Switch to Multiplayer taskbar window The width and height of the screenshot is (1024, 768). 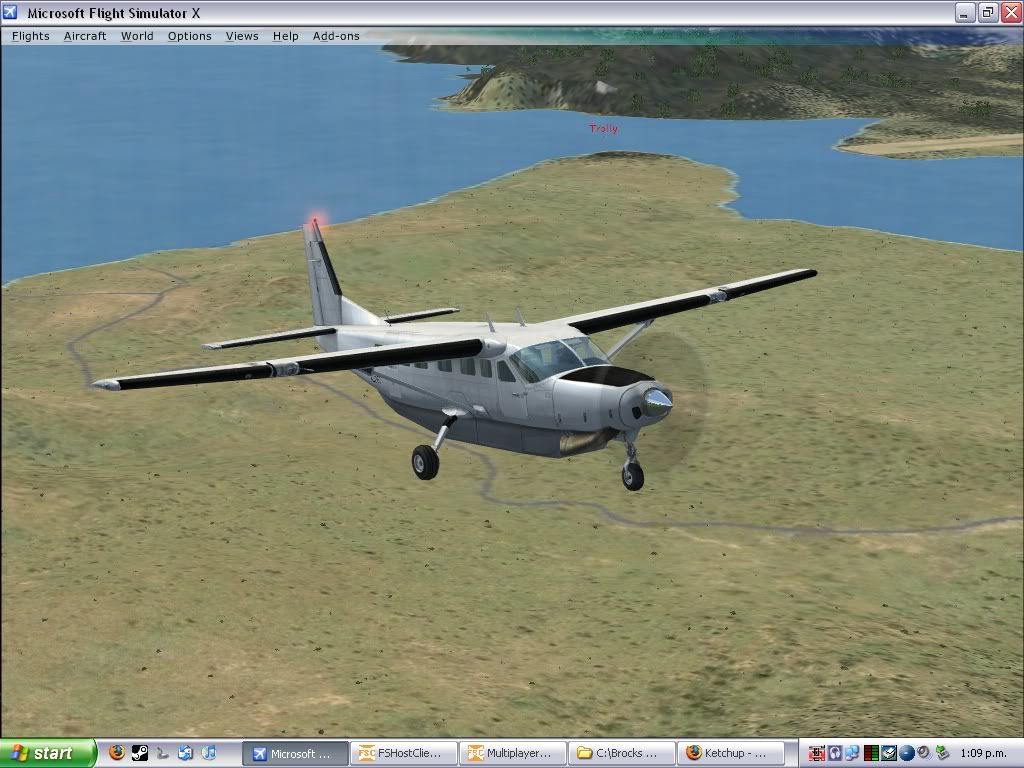point(512,753)
